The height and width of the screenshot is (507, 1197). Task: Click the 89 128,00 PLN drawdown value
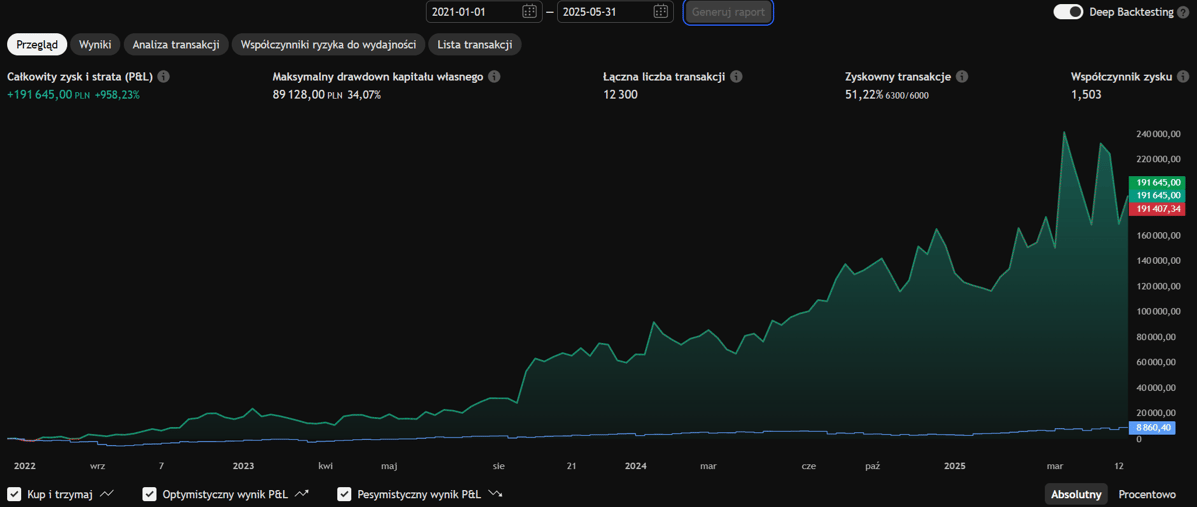point(308,95)
